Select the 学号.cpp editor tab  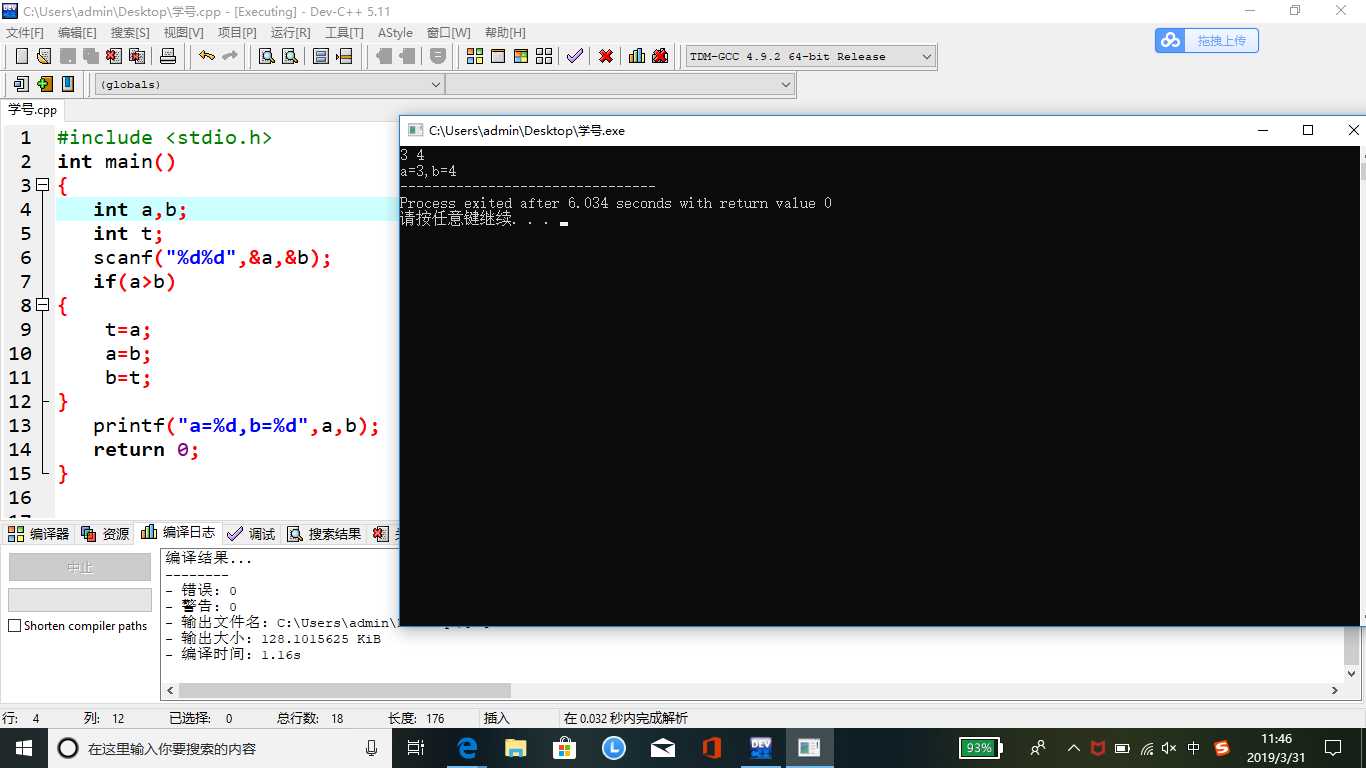point(33,110)
